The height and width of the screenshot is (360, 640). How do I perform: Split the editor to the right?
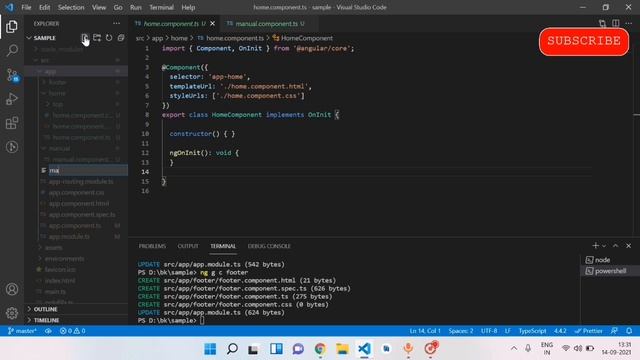pos(616,24)
